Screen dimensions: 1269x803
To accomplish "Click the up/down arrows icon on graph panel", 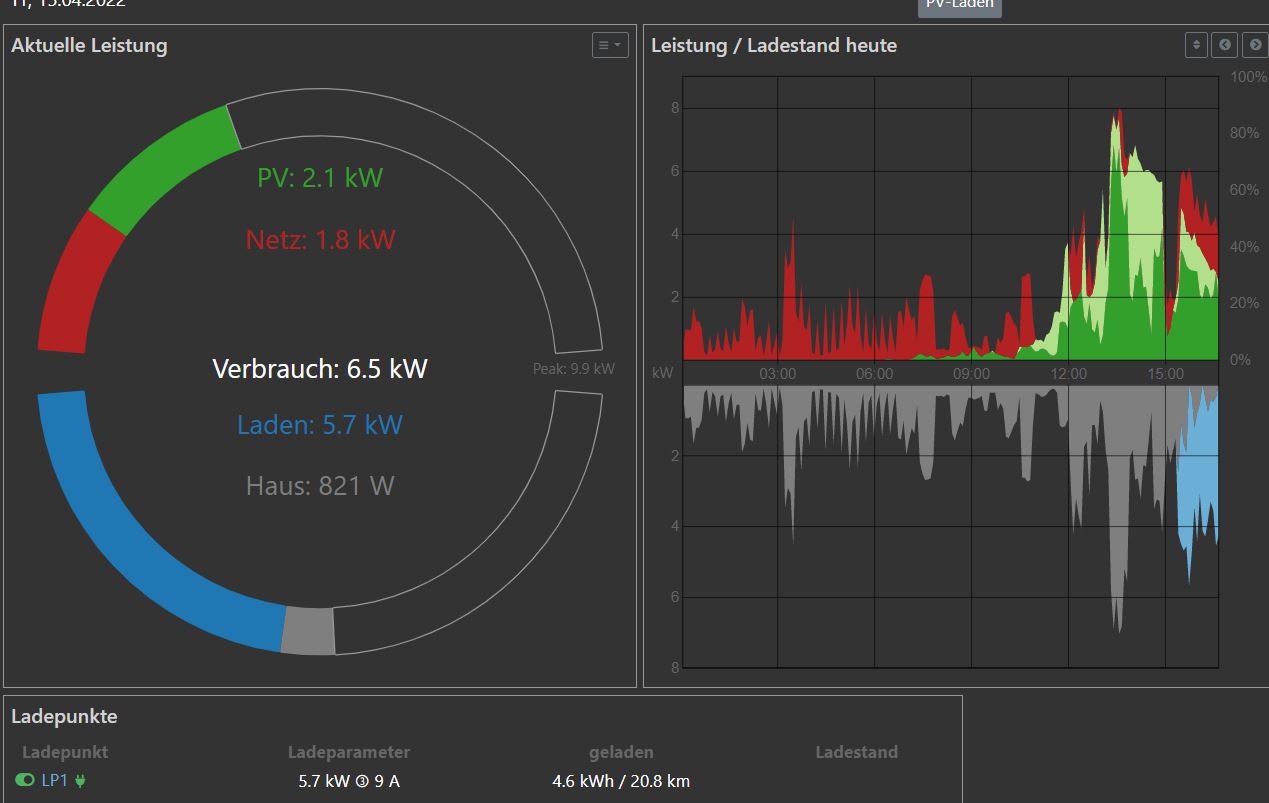I will pos(1195,45).
